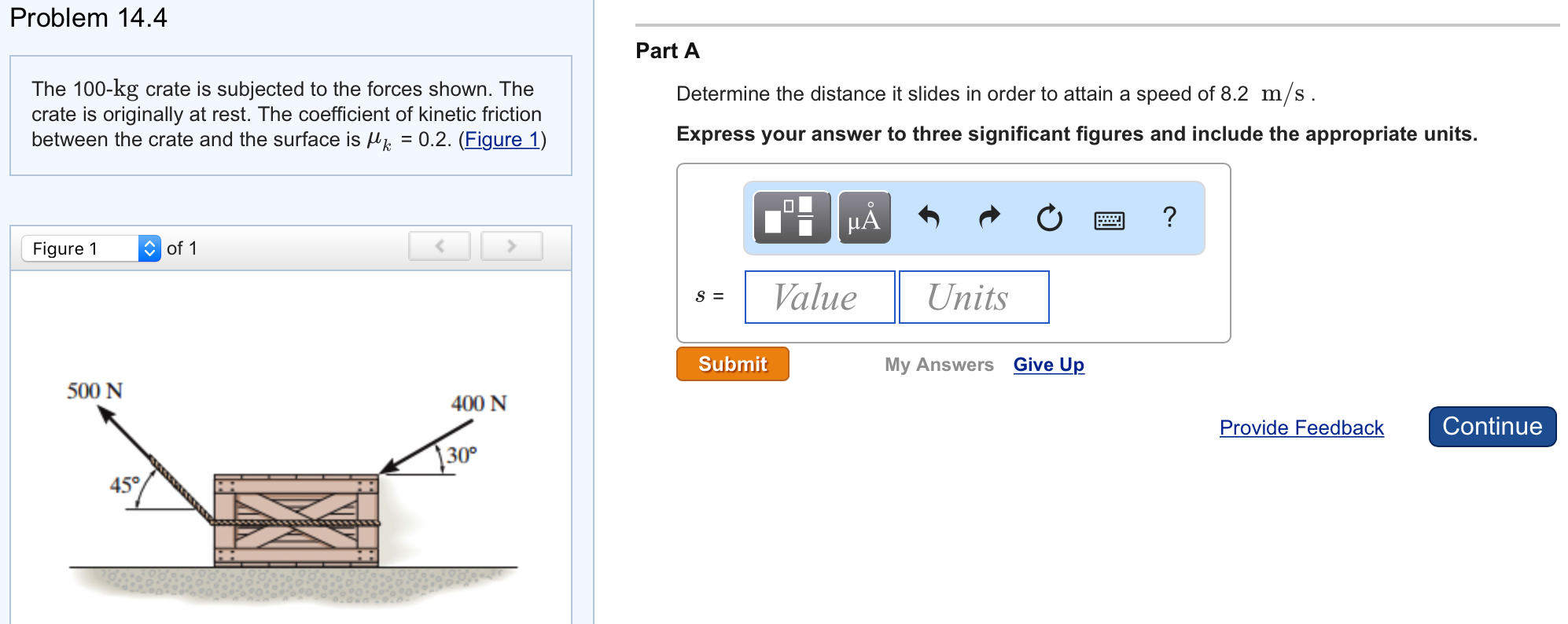Click the undo arrow icon
Viewport: 1568px width, 624px height.
click(929, 217)
